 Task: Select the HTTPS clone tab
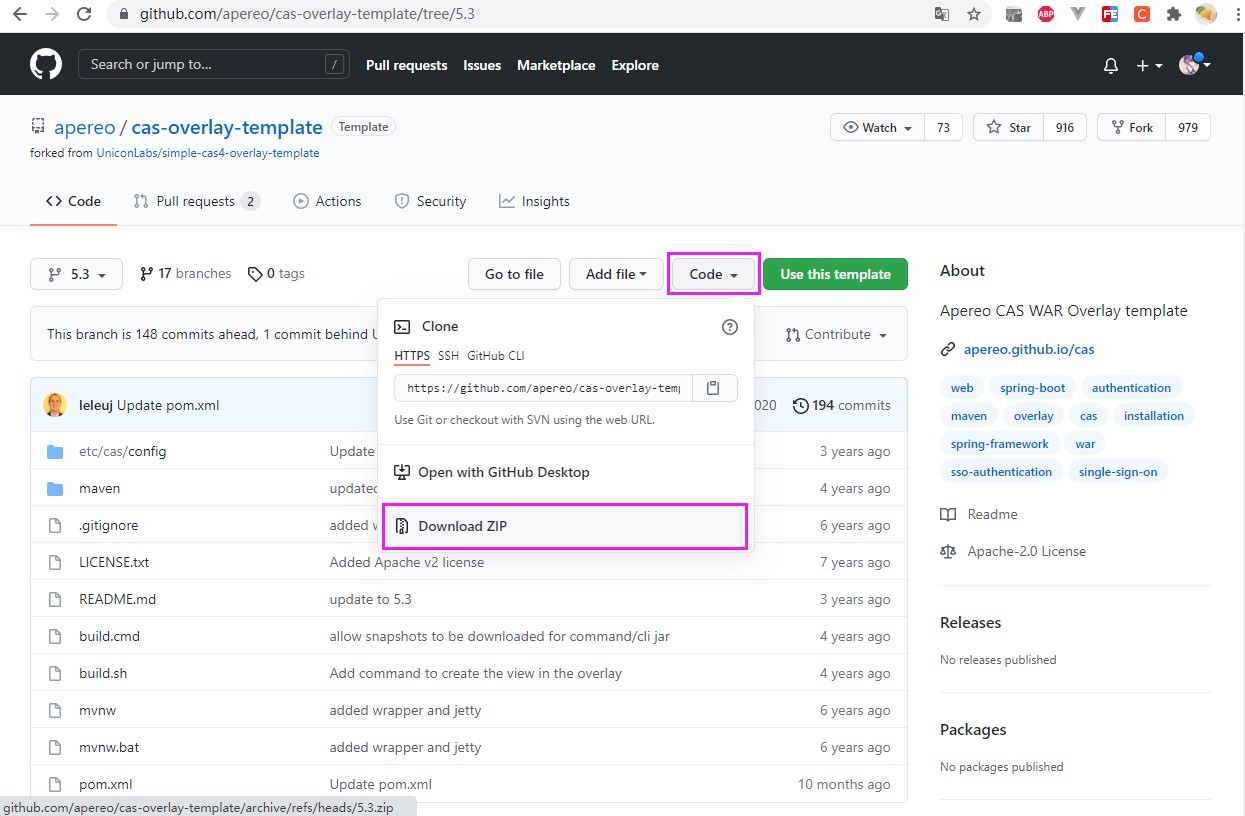[412, 356]
